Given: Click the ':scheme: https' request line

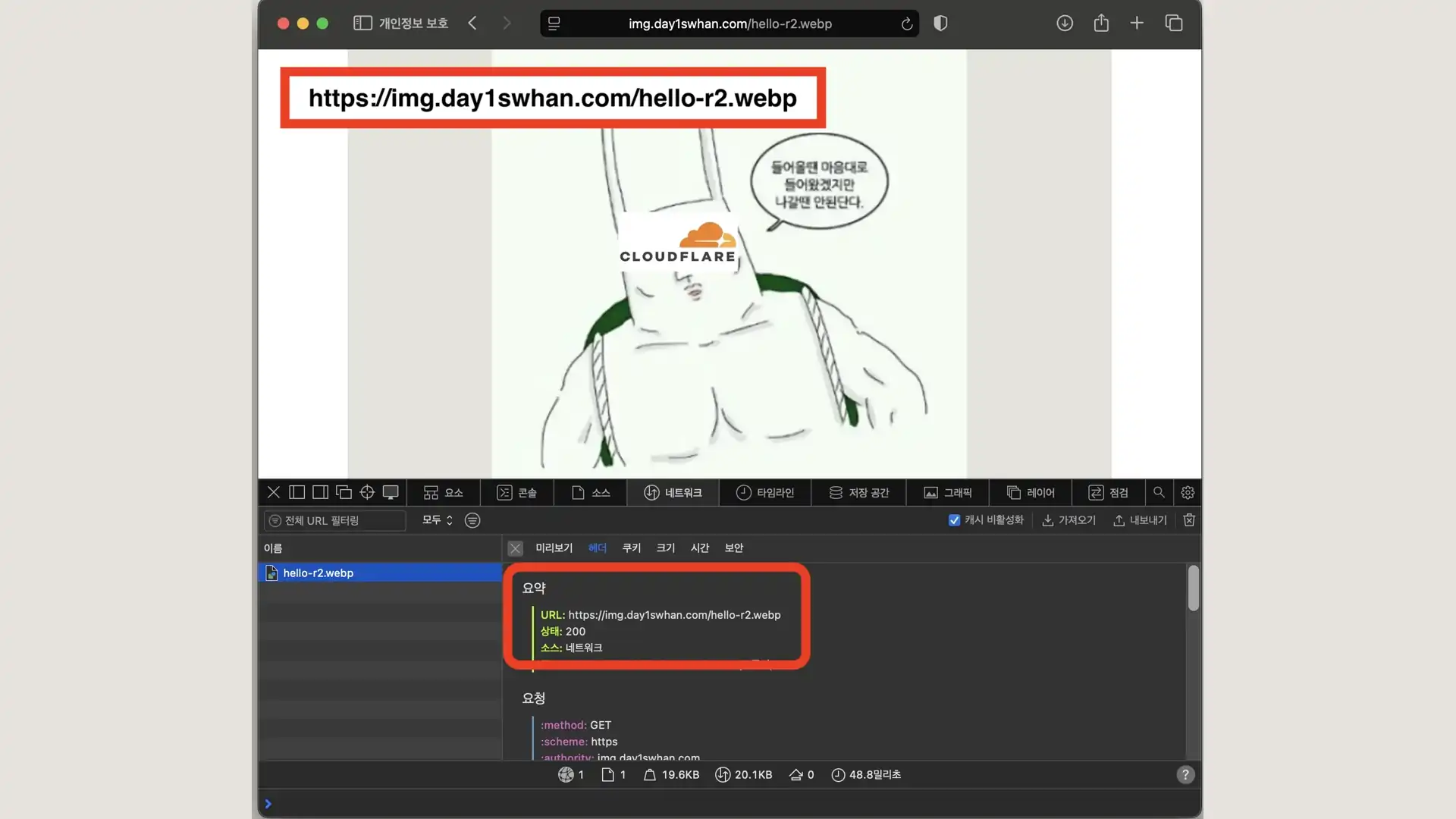Looking at the screenshot, I should [x=579, y=742].
